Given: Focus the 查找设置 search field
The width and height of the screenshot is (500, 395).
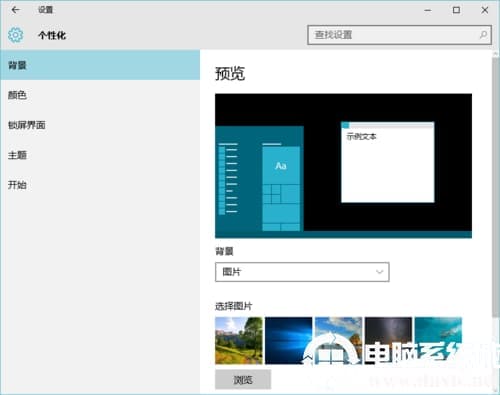Looking at the screenshot, I should pos(399,35).
